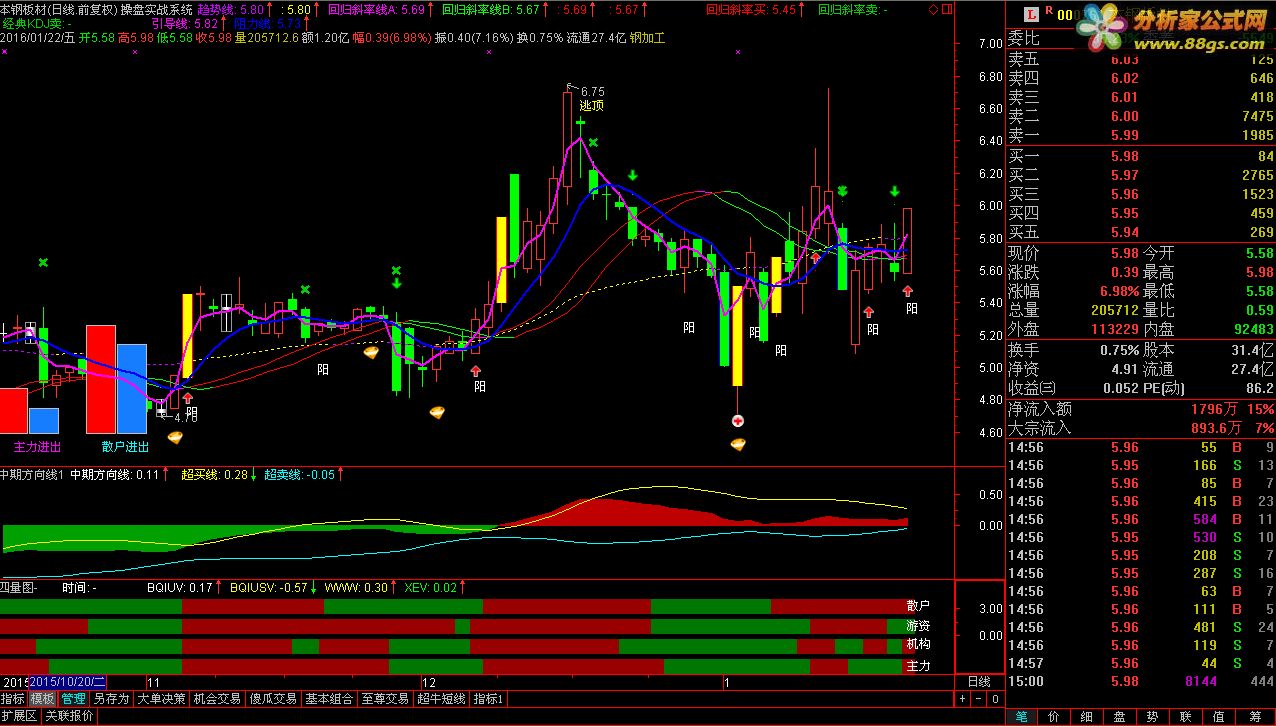Select the 值 tab in quote panel
This screenshot has width=1276, height=727.
point(1218,716)
